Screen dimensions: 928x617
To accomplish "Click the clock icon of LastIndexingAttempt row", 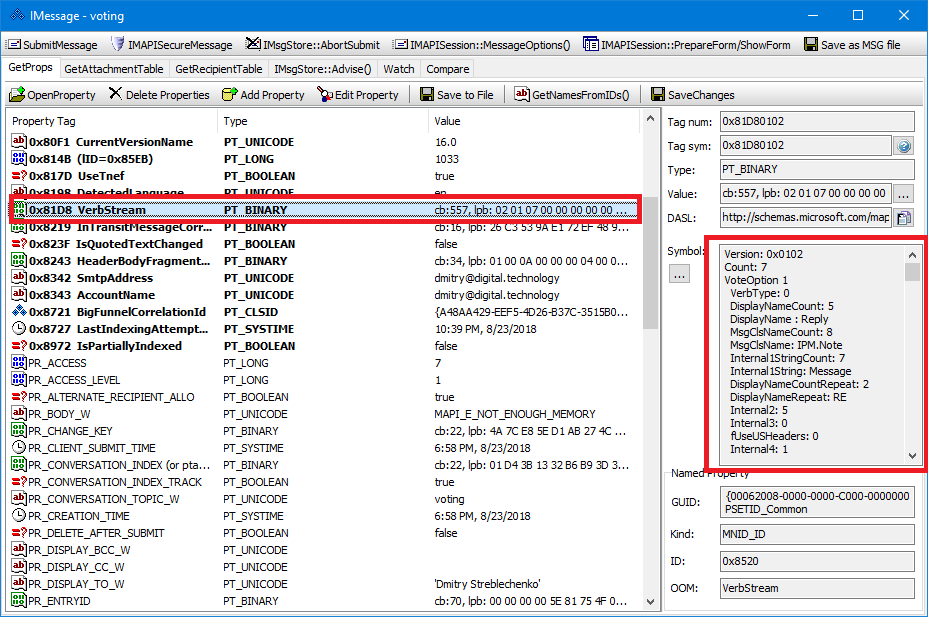I will click(19, 329).
